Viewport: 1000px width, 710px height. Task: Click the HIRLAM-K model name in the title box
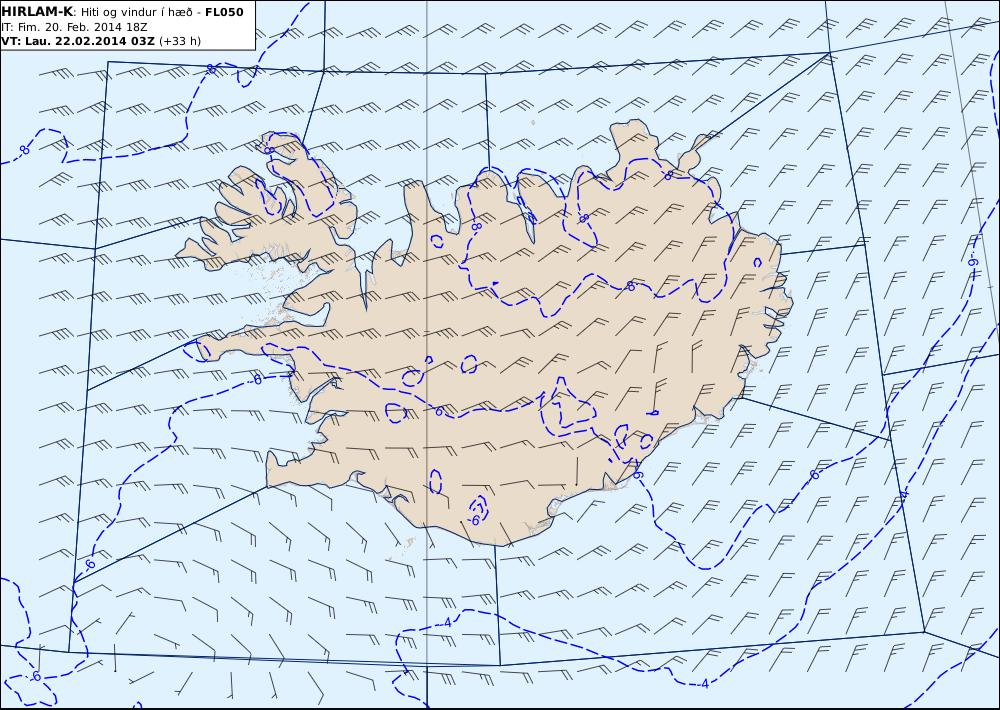37,12
